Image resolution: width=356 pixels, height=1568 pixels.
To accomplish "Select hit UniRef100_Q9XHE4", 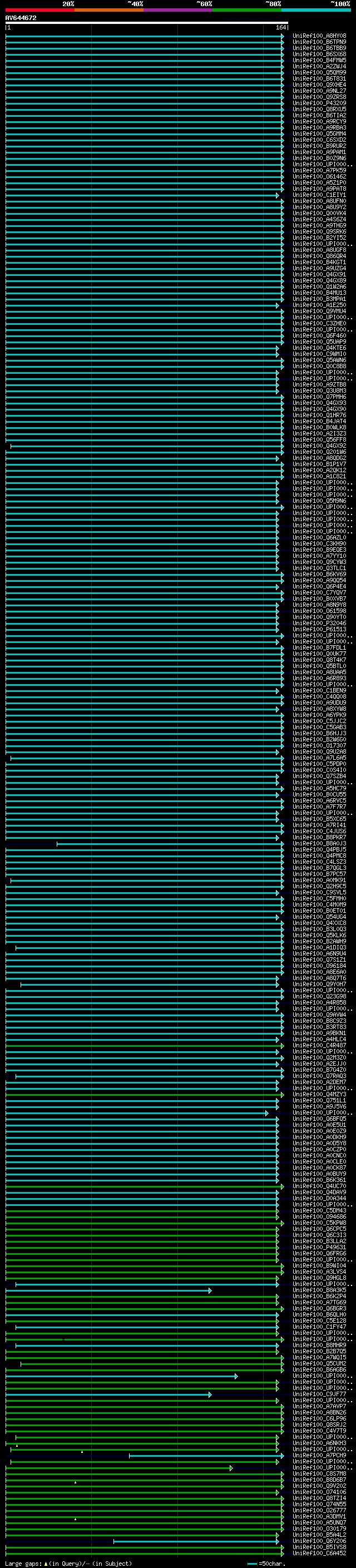I will tap(319, 85).
